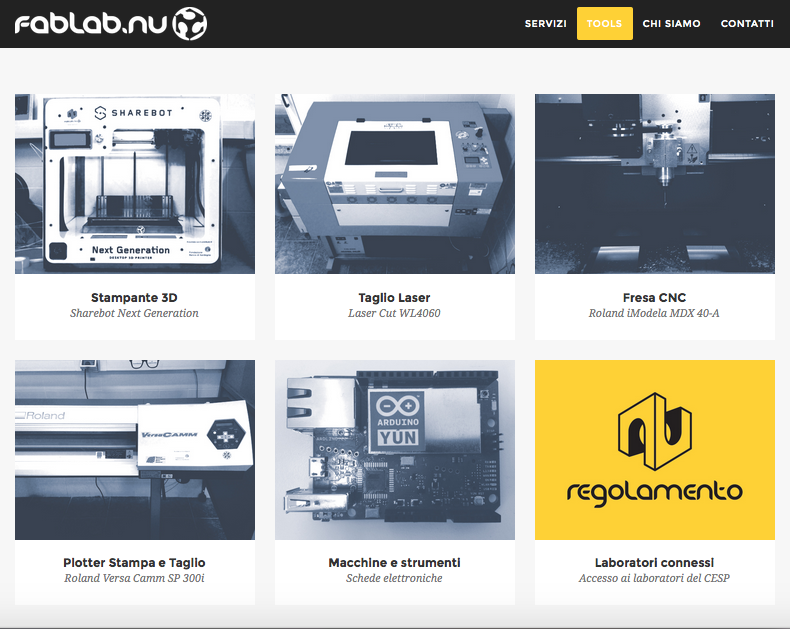View the laser cutter machine photo
The height and width of the screenshot is (629, 790).
pos(395,184)
